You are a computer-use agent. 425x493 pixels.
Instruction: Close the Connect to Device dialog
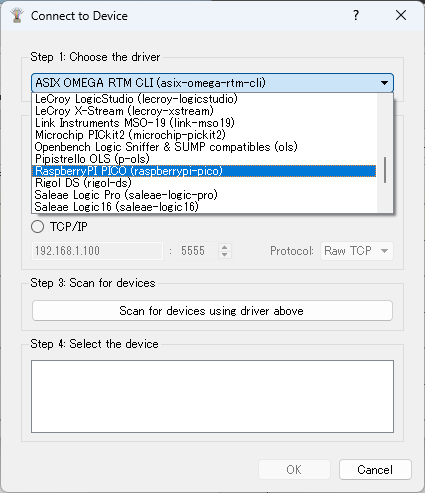(401, 15)
